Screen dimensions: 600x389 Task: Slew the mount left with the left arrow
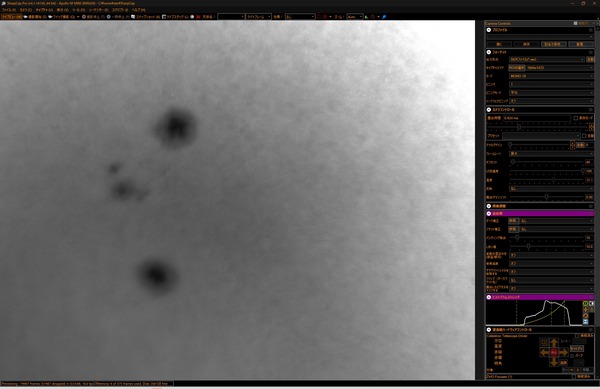(544, 352)
